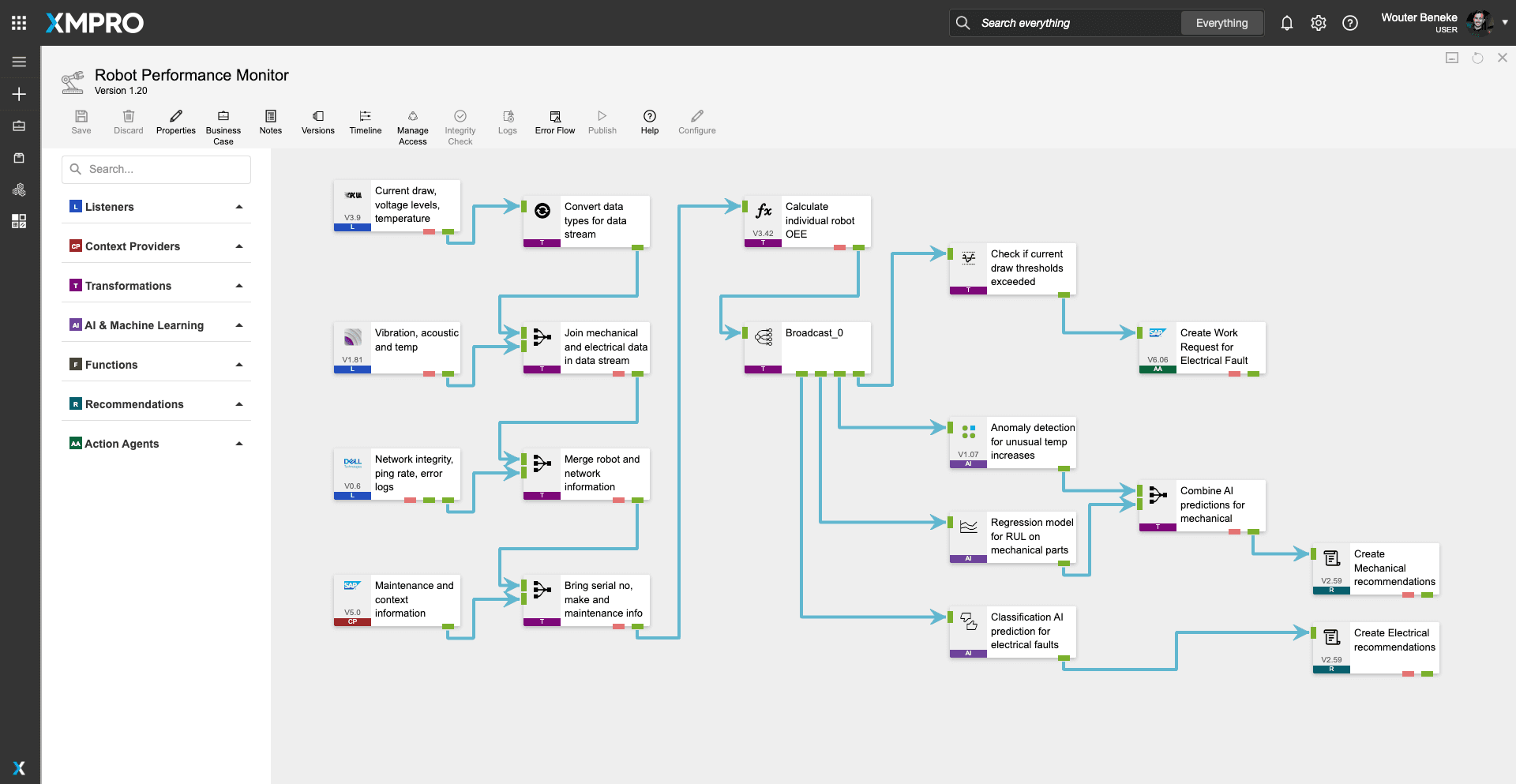Viewport: 1516px width, 784px height.
Task: Collapse the AI & Machine Learning category
Action: click(238, 325)
